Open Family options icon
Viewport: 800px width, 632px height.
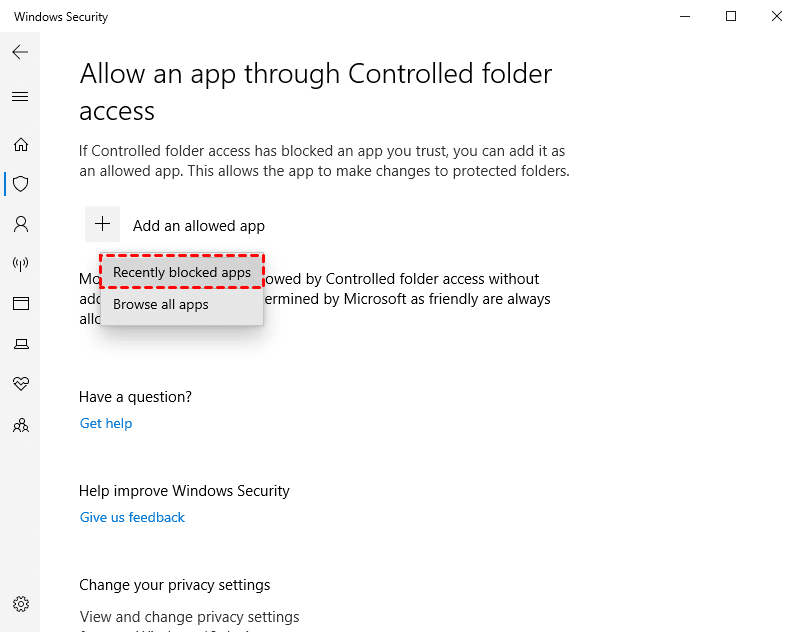pyautogui.click(x=20, y=425)
